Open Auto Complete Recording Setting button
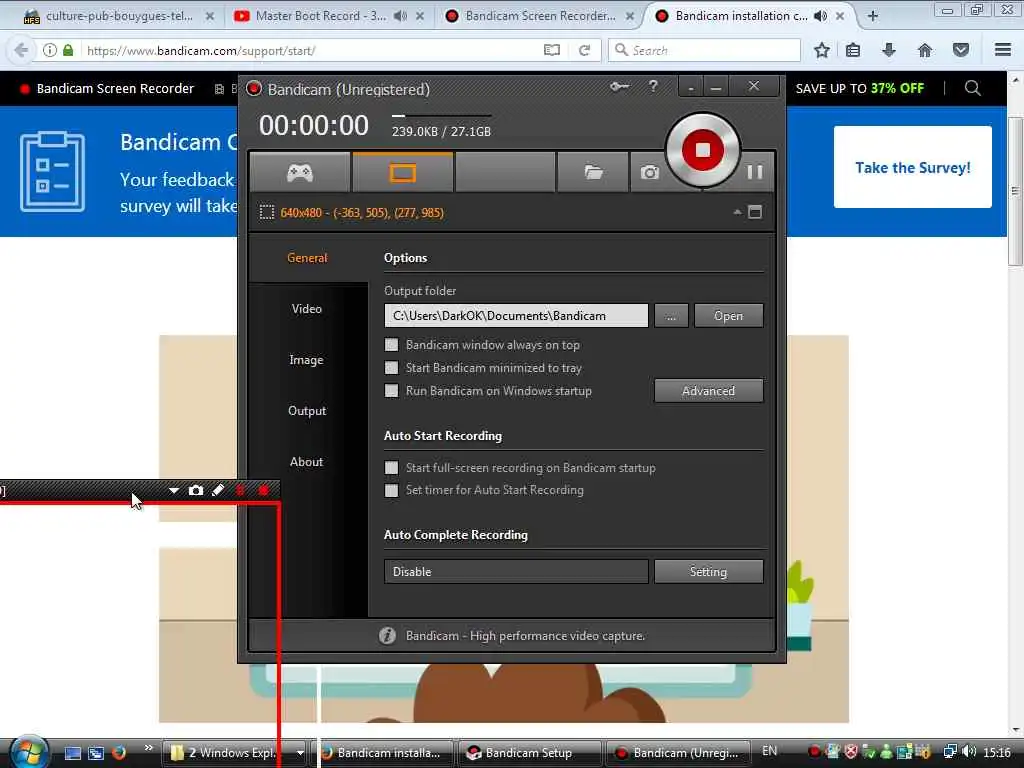Viewport: 1024px width, 768px height. pyautogui.click(x=709, y=571)
